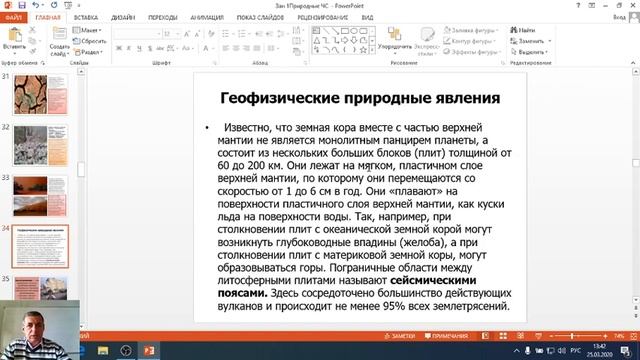
Task: Open Shape Effects (Эффекты фигуры) dropdown
Action: coord(471,52)
